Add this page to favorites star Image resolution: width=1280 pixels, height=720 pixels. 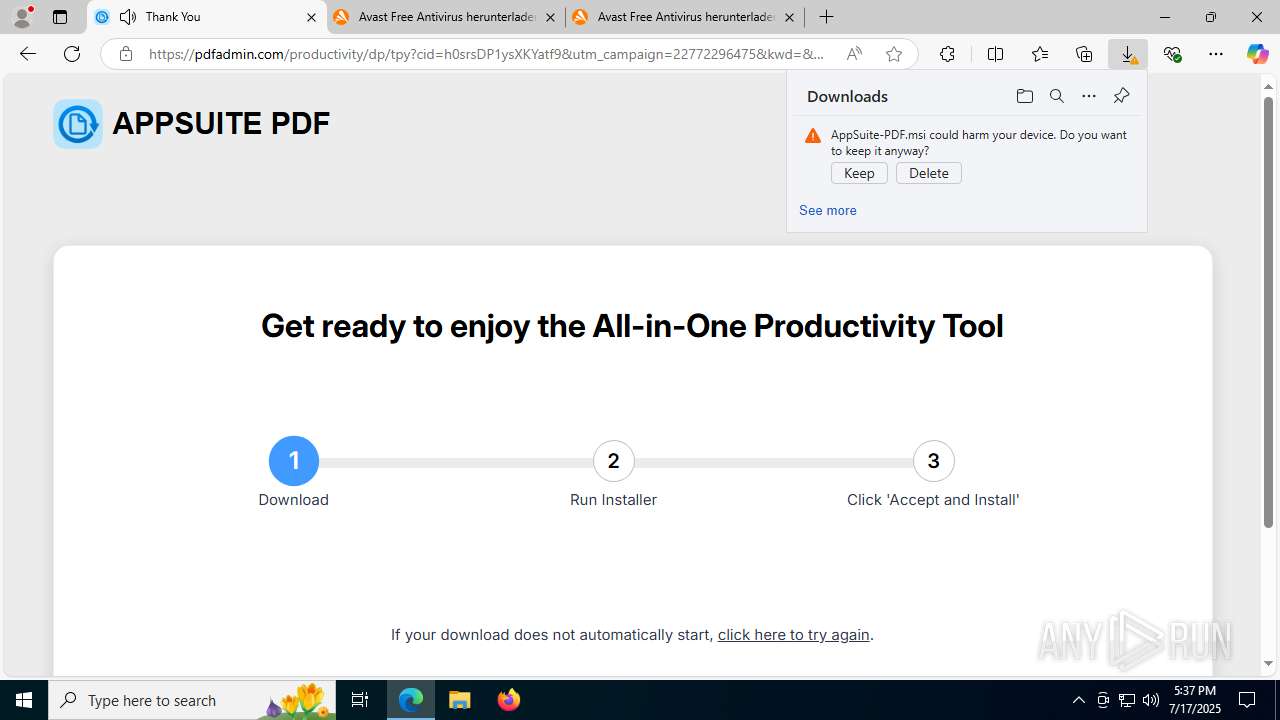click(893, 54)
